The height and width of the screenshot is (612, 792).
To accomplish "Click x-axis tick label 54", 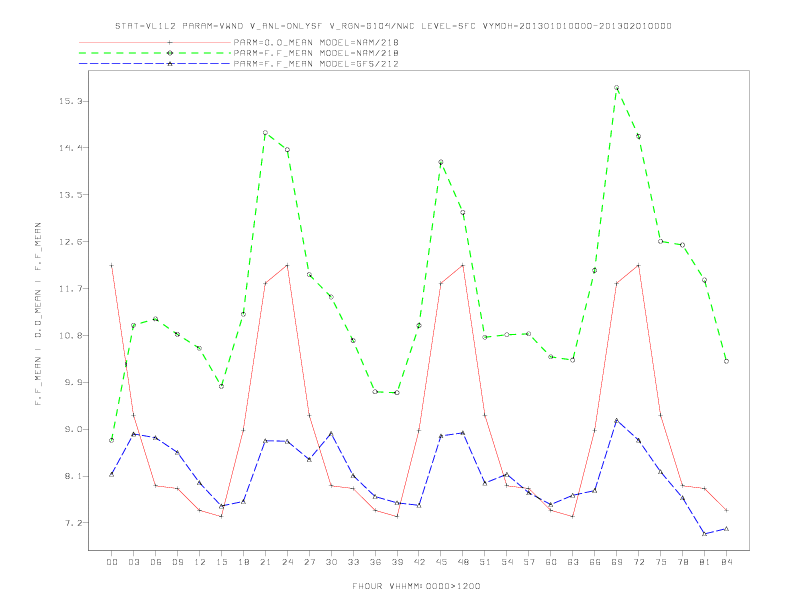I will pyautogui.click(x=507, y=562).
